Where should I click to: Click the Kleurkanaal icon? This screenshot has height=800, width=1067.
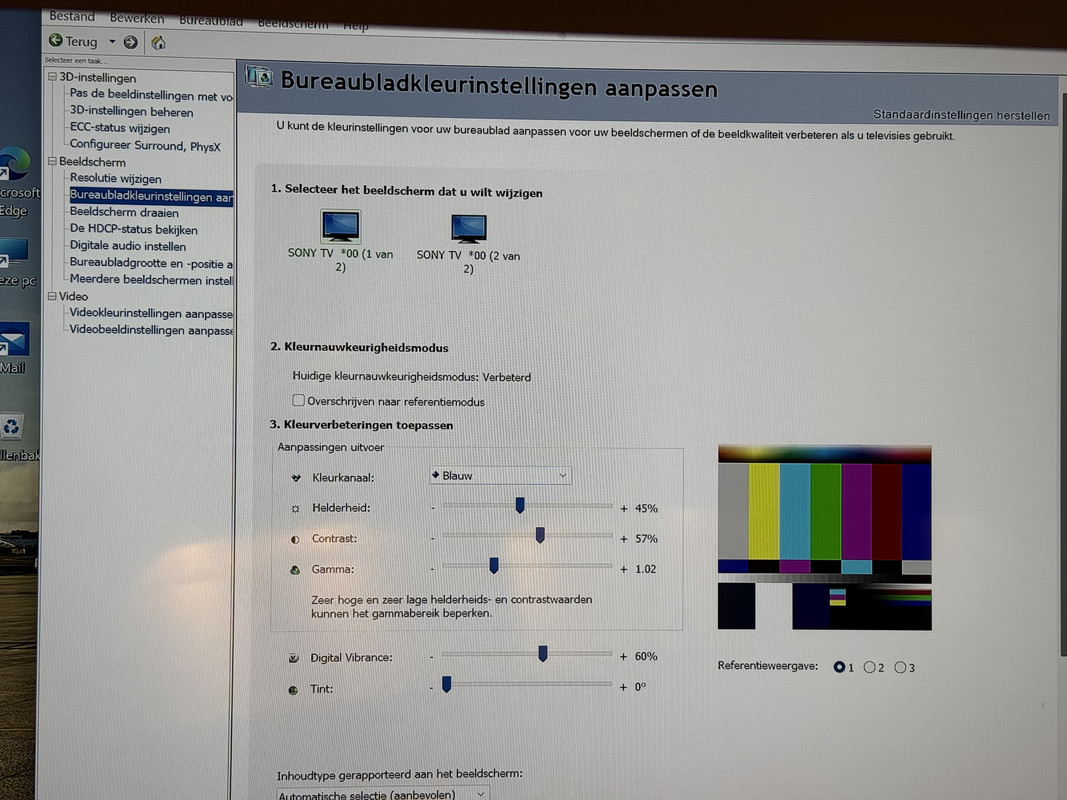pos(296,478)
